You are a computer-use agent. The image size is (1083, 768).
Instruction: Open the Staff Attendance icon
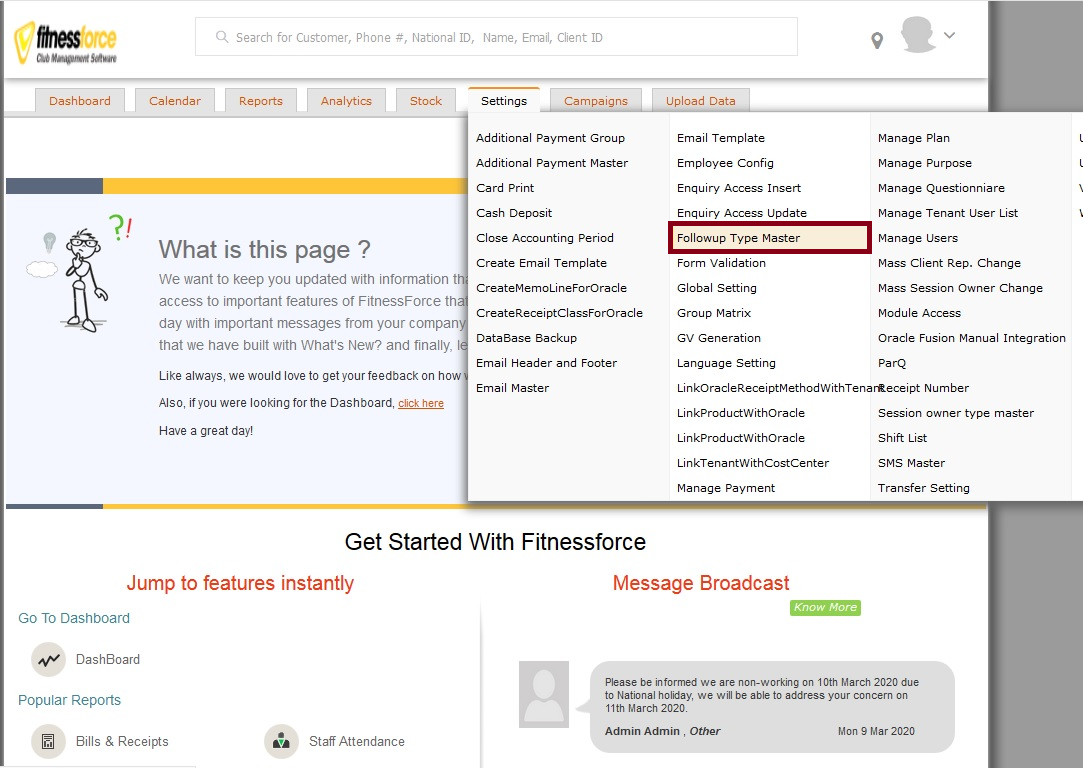281,742
